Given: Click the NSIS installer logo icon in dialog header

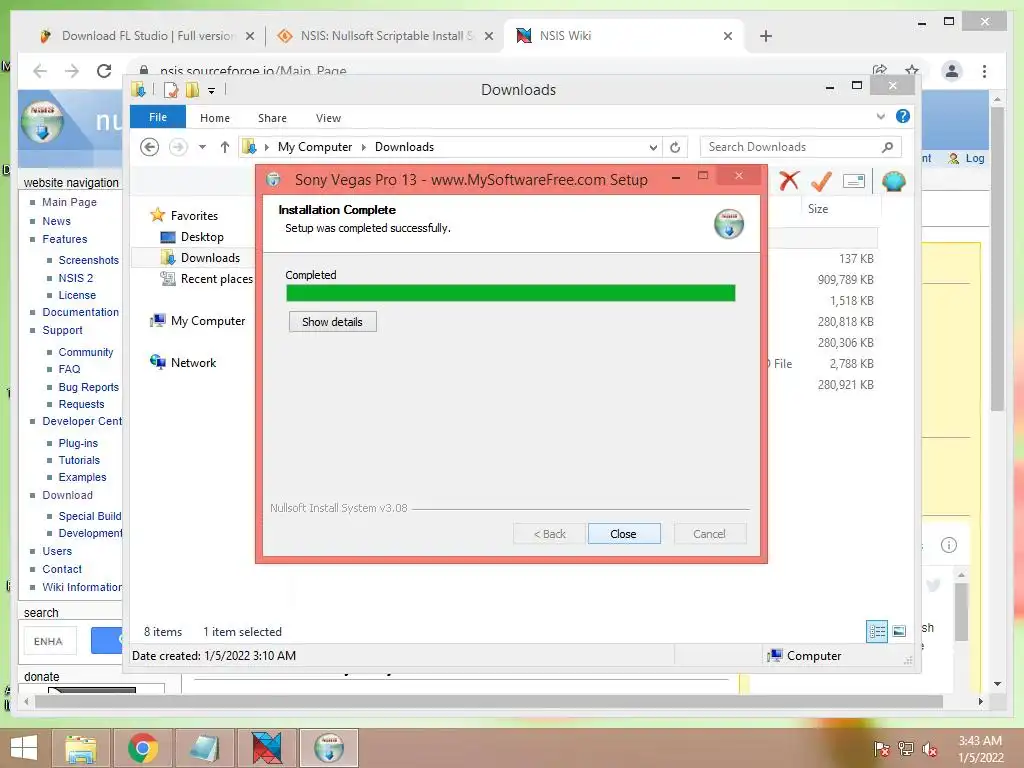Looking at the screenshot, I should 729,224.
